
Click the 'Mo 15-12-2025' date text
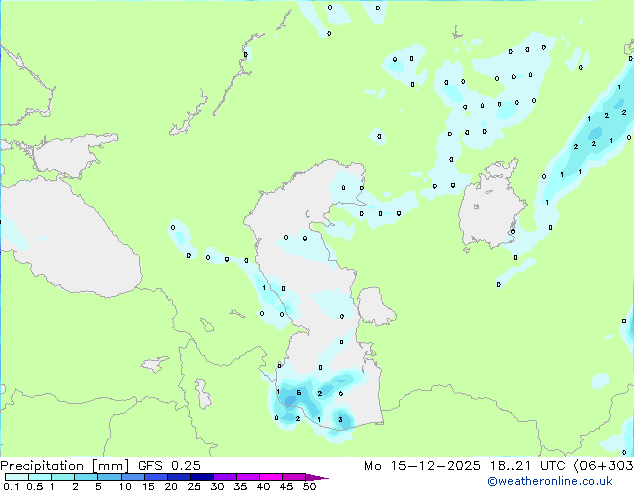click(423, 466)
